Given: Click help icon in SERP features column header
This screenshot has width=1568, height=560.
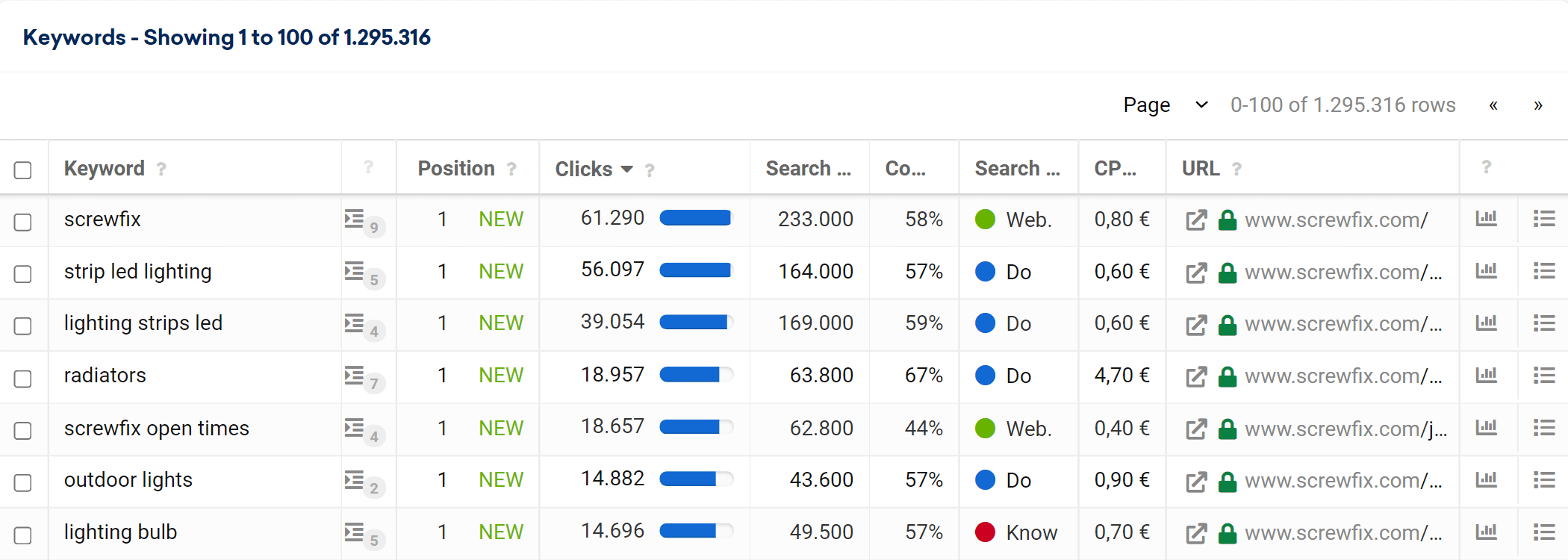Looking at the screenshot, I should tap(368, 167).
